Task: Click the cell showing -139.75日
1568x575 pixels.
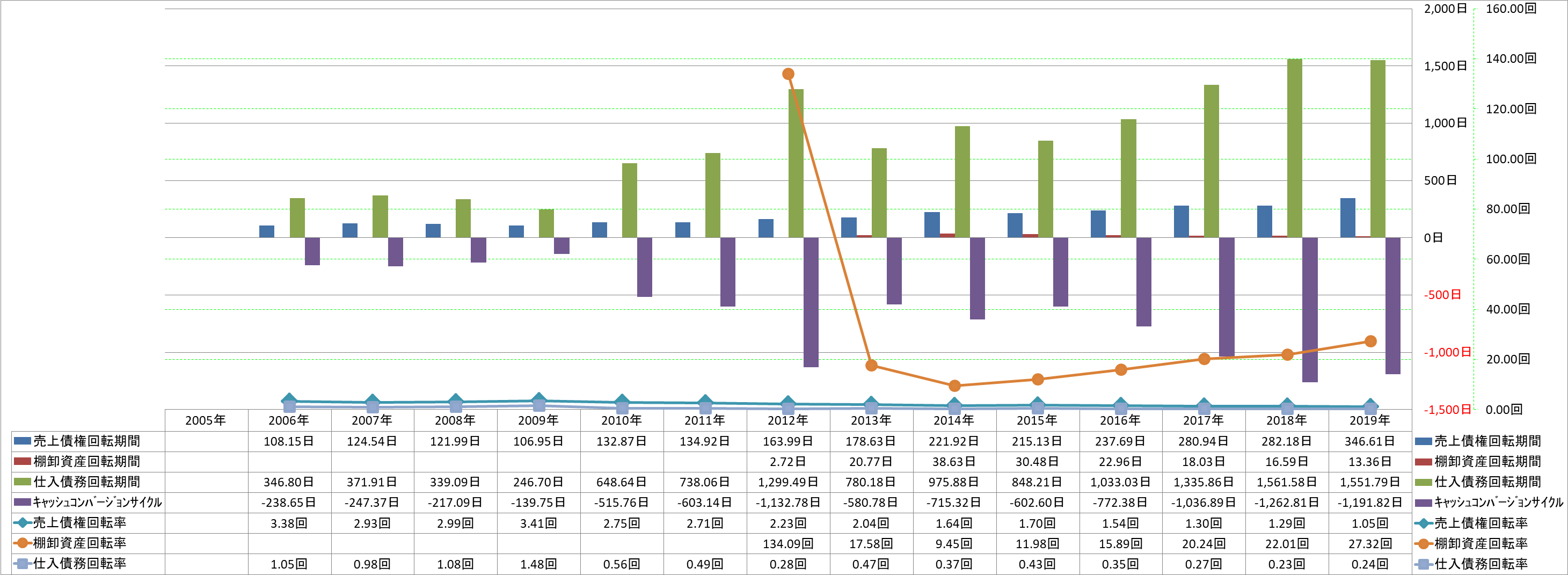Action: point(539,503)
